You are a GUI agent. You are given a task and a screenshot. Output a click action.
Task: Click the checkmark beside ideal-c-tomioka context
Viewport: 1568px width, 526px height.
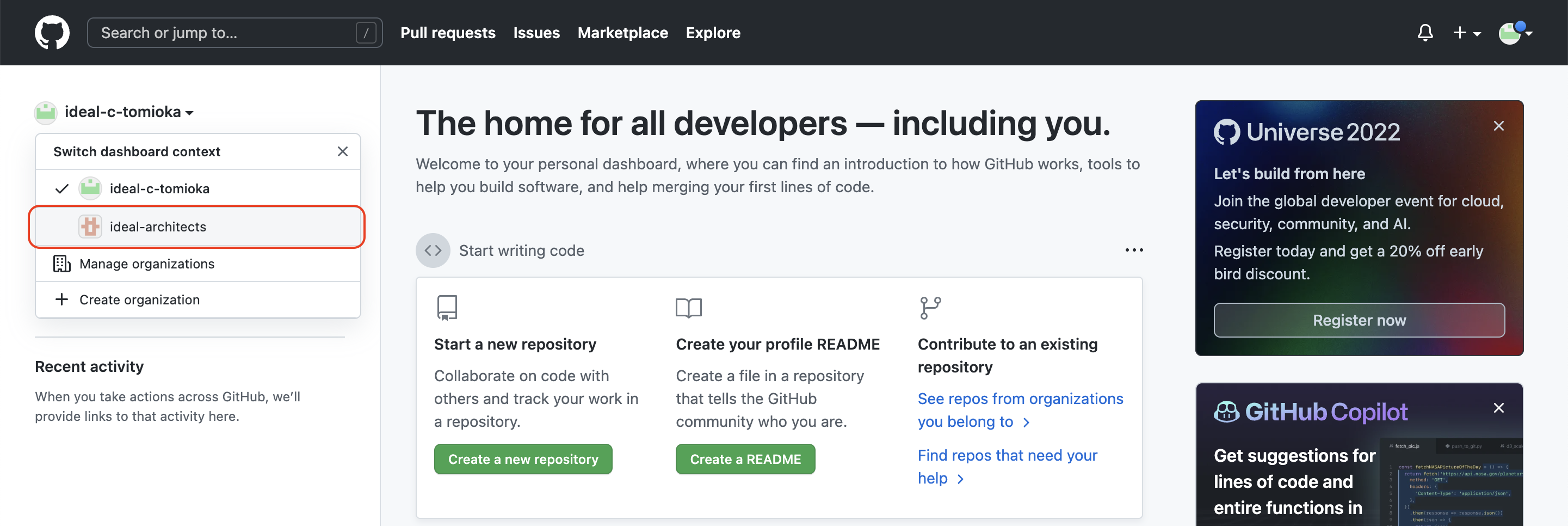point(61,188)
